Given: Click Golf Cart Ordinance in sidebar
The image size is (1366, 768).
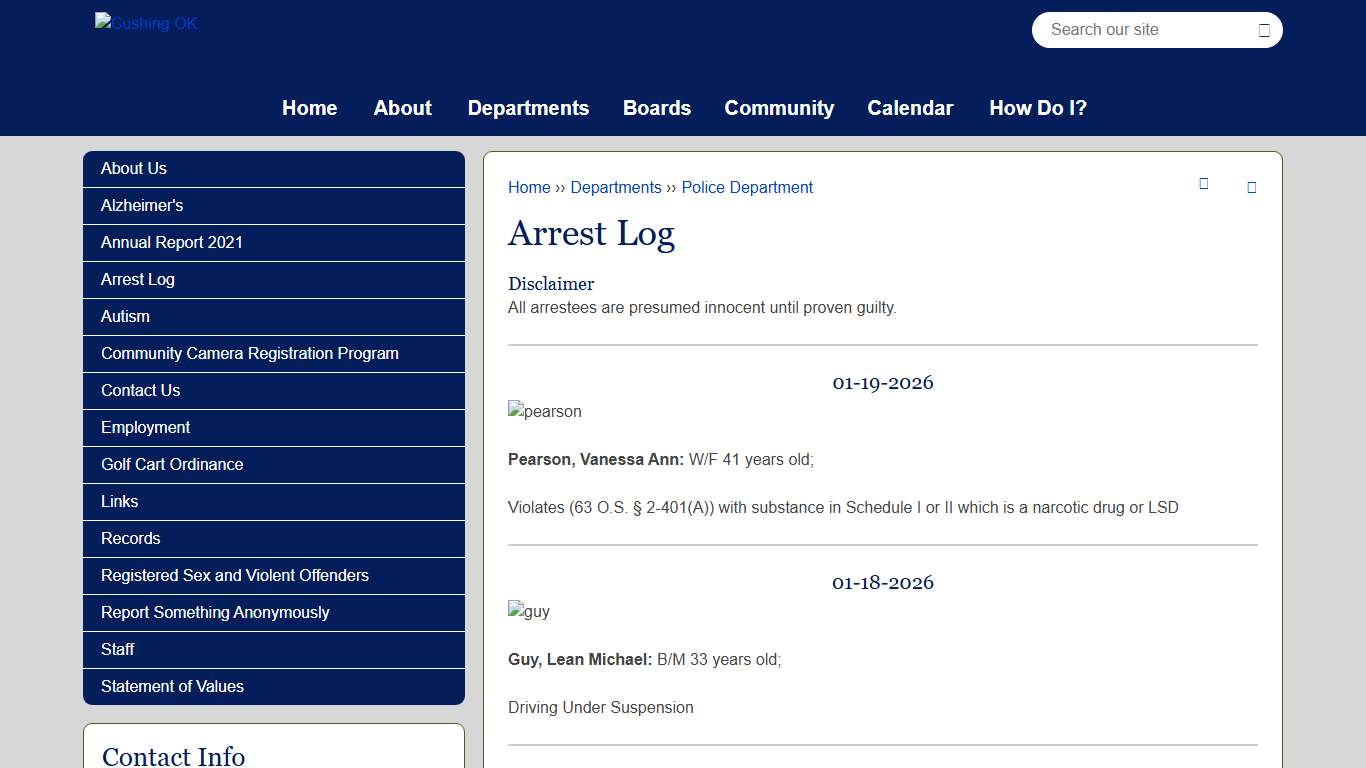Looking at the screenshot, I should (171, 464).
